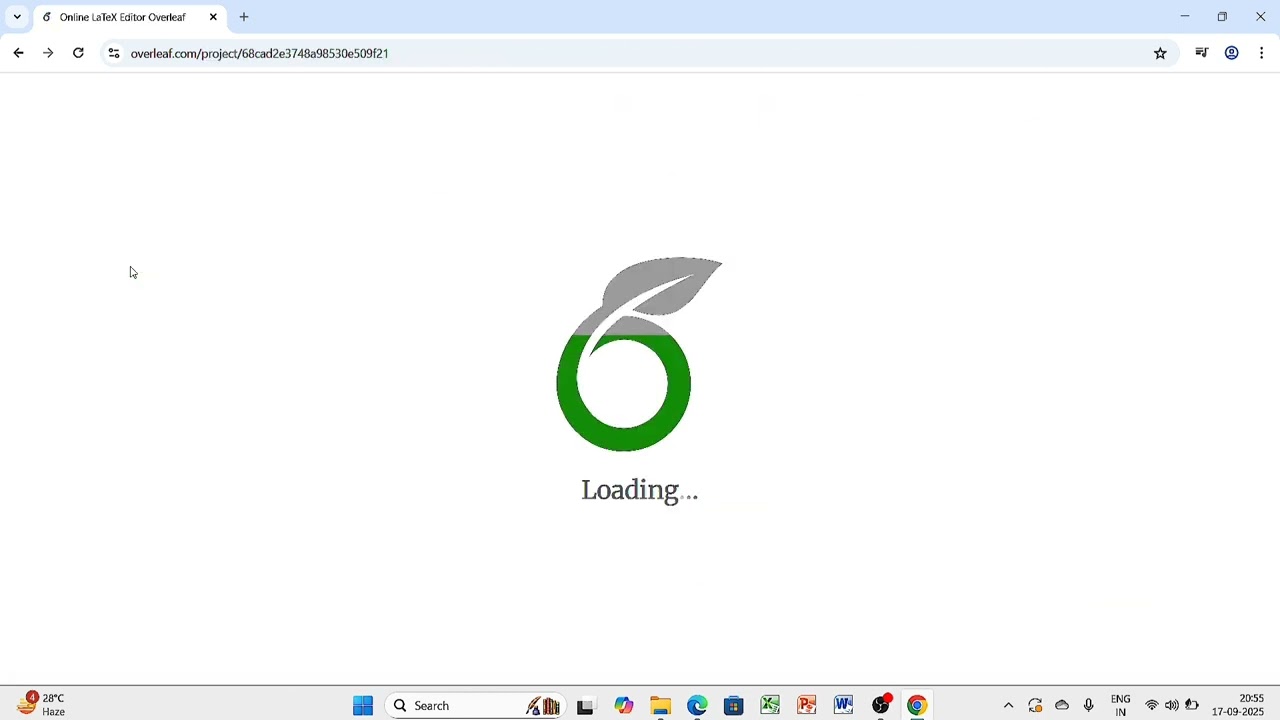View site information icon in address bar
This screenshot has height=720, width=1280.
pos(114,53)
